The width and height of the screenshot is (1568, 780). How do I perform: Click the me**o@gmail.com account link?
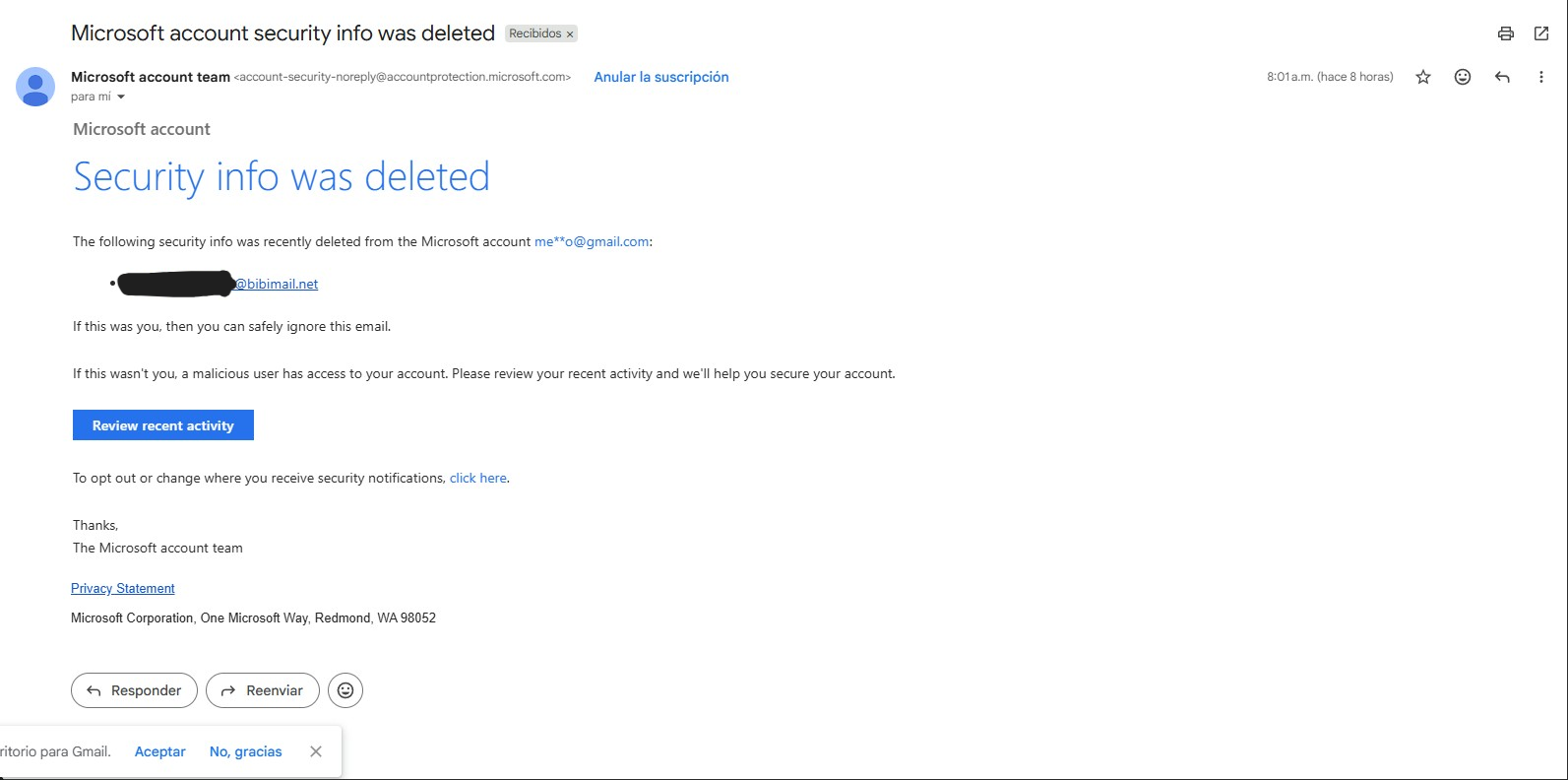(592, 241)
